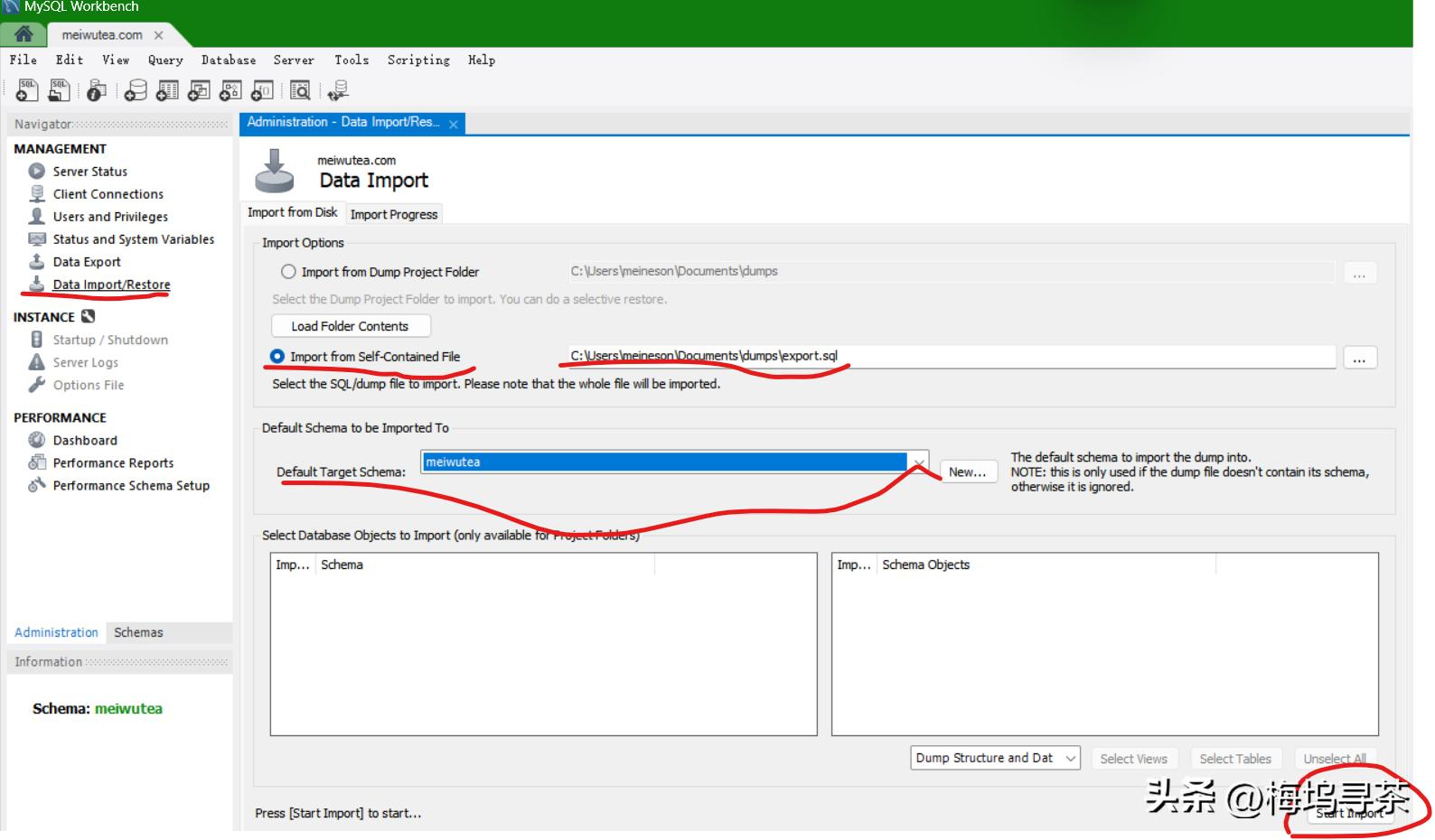This screenshot has height=840, width=1435.
Task: Select Import from Self-Contained File option
Action: [277, 357]
